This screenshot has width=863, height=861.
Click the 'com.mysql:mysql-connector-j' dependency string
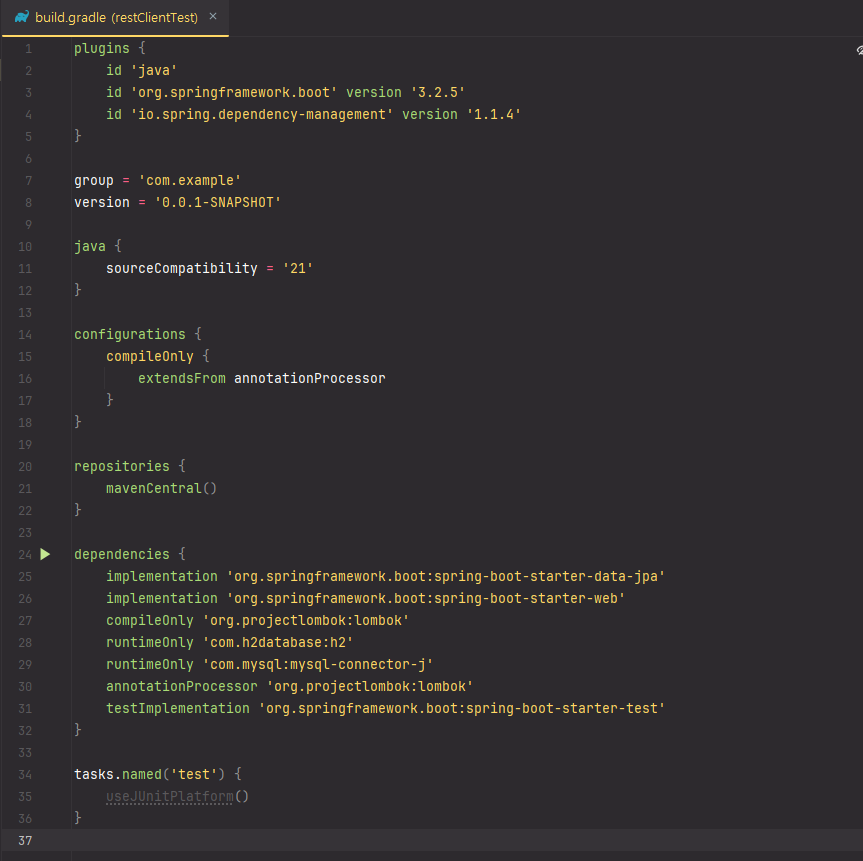click(318, 665)
